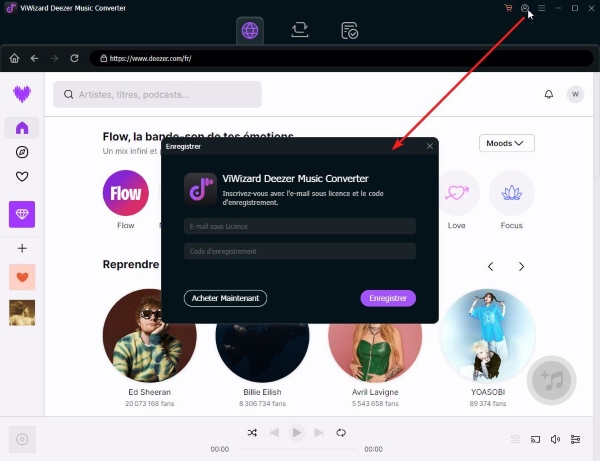Image resolution: width=600 pixels, height=461 pixels.
Task: Select the Love mood icon
Action: click(457, 193)
